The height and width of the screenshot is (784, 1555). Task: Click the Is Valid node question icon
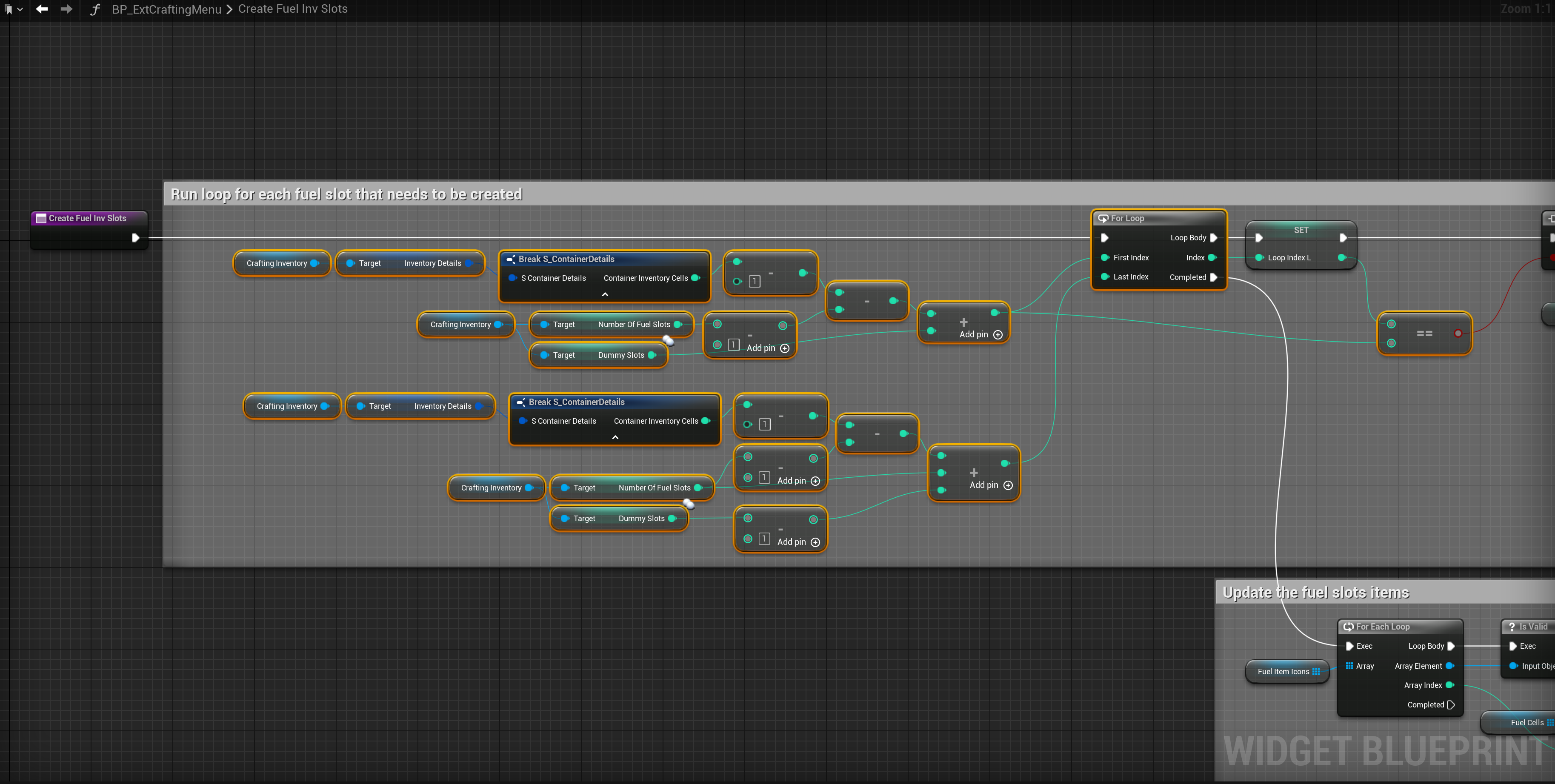pyautogui.click(x=1512, y=627)
